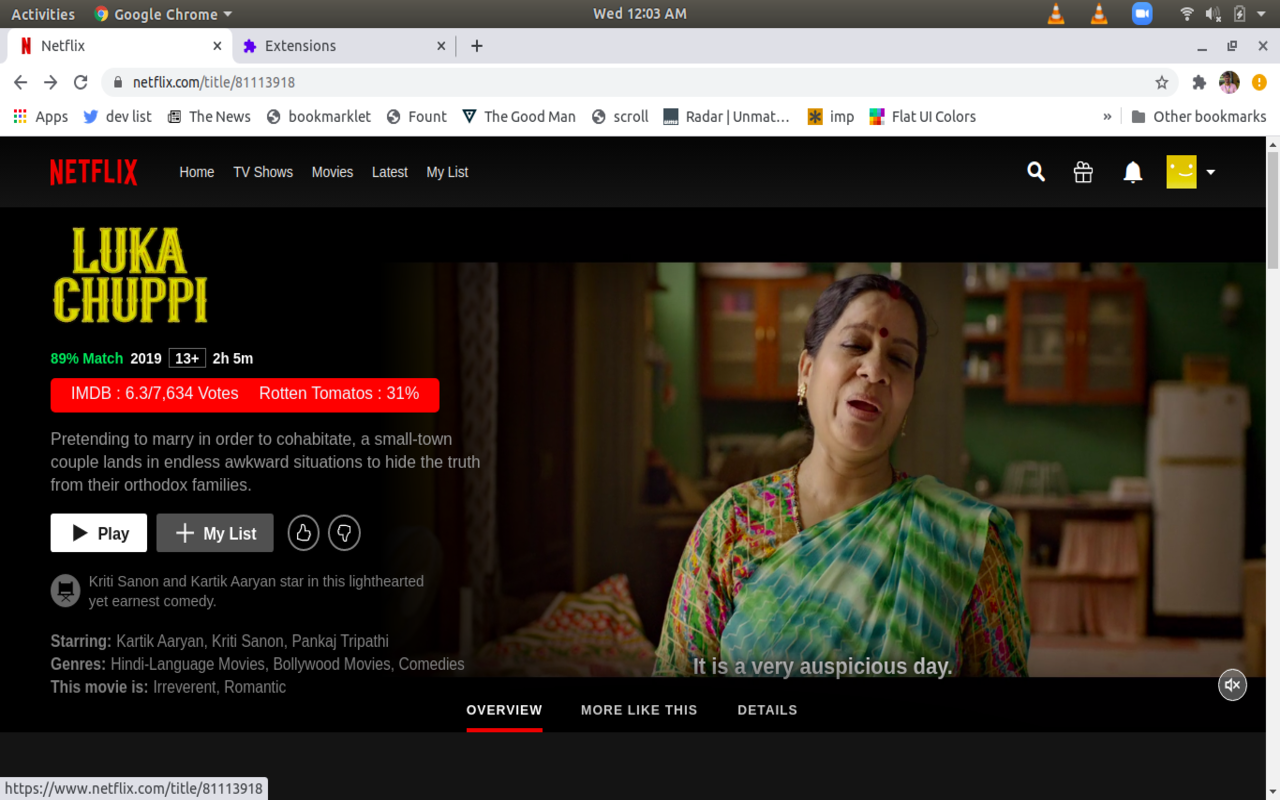Open Pankaj Tripathi cast link

click(340, 641)
